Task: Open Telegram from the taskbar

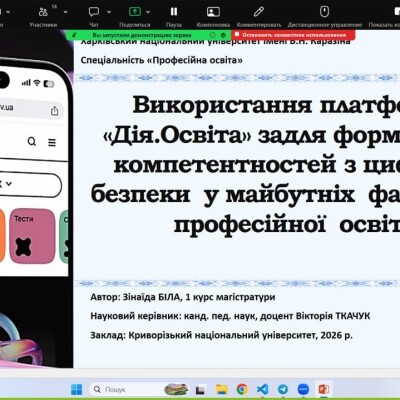Action: [x=283, y=389]
